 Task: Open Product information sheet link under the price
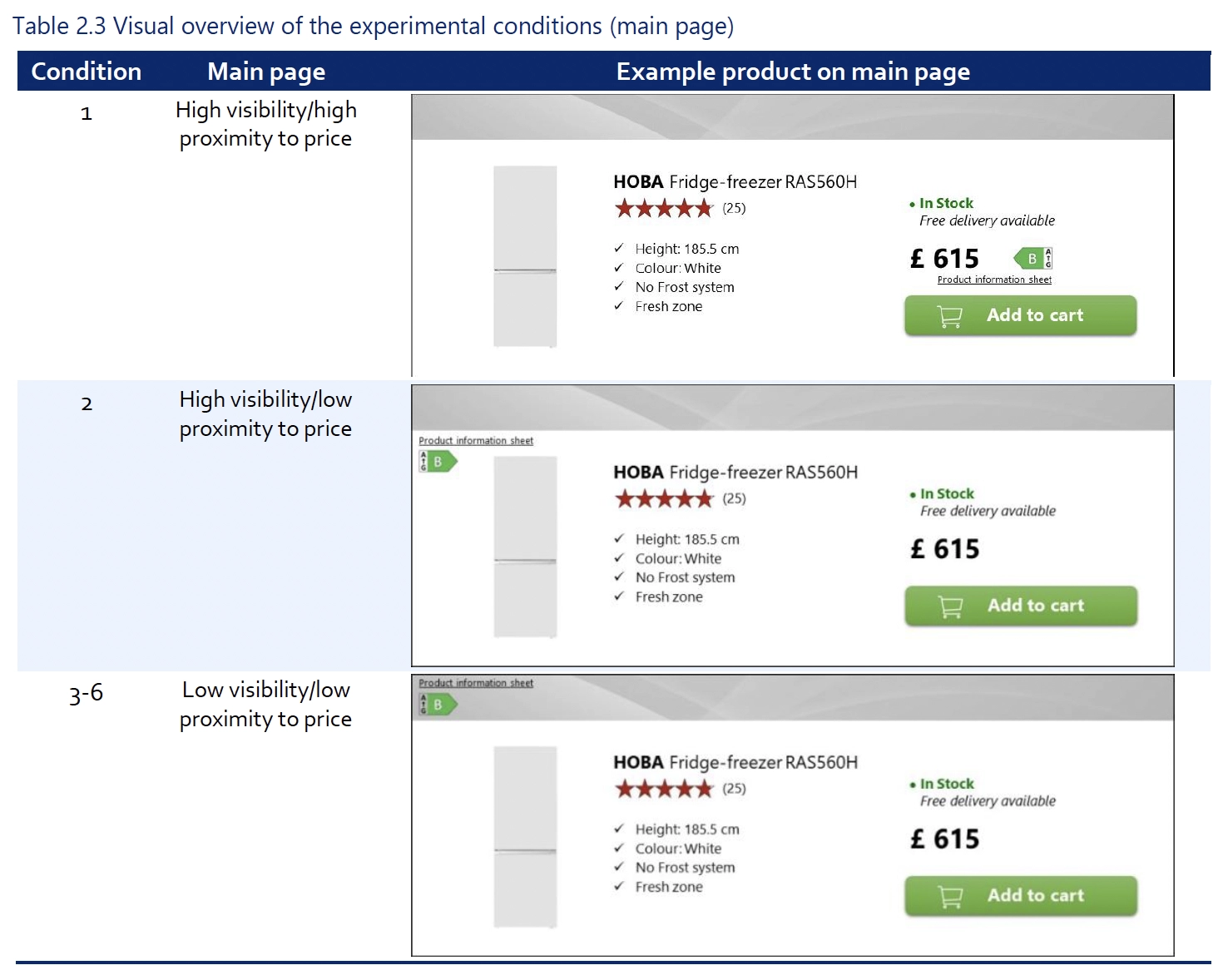pyautogui.click(x=994, y=280)
